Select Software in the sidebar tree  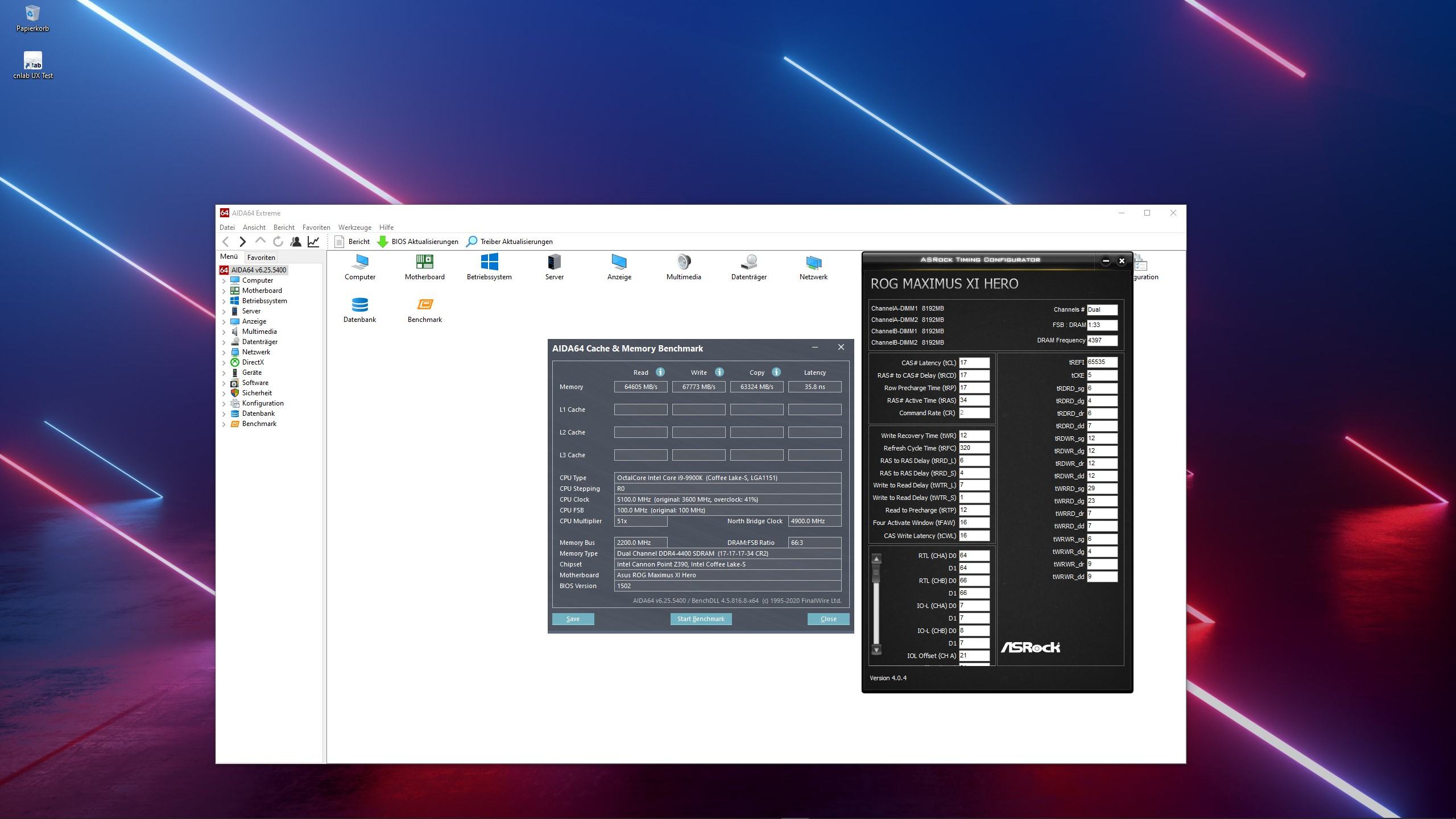click(x=255, y=383)
